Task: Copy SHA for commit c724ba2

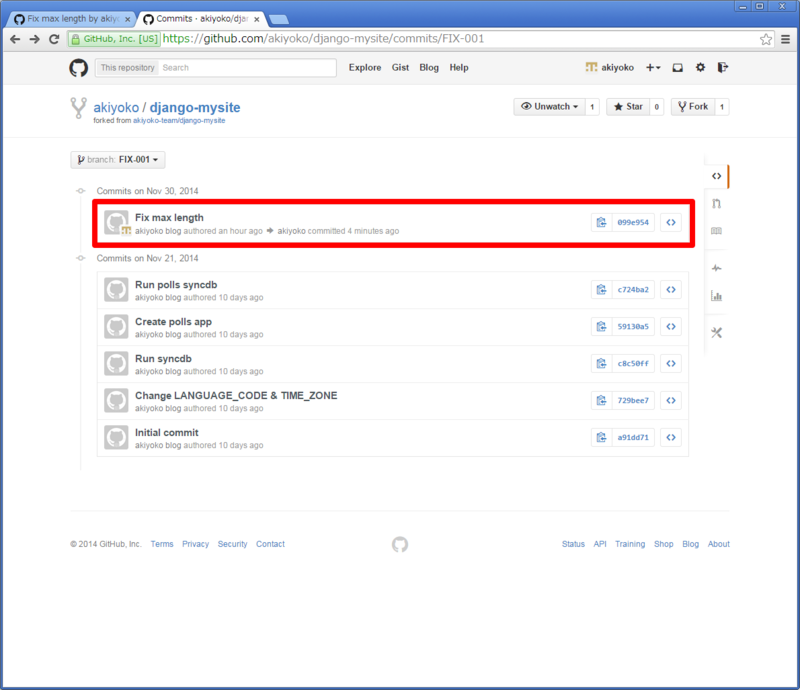Action: pyautogui.click(x=602, y=289)
